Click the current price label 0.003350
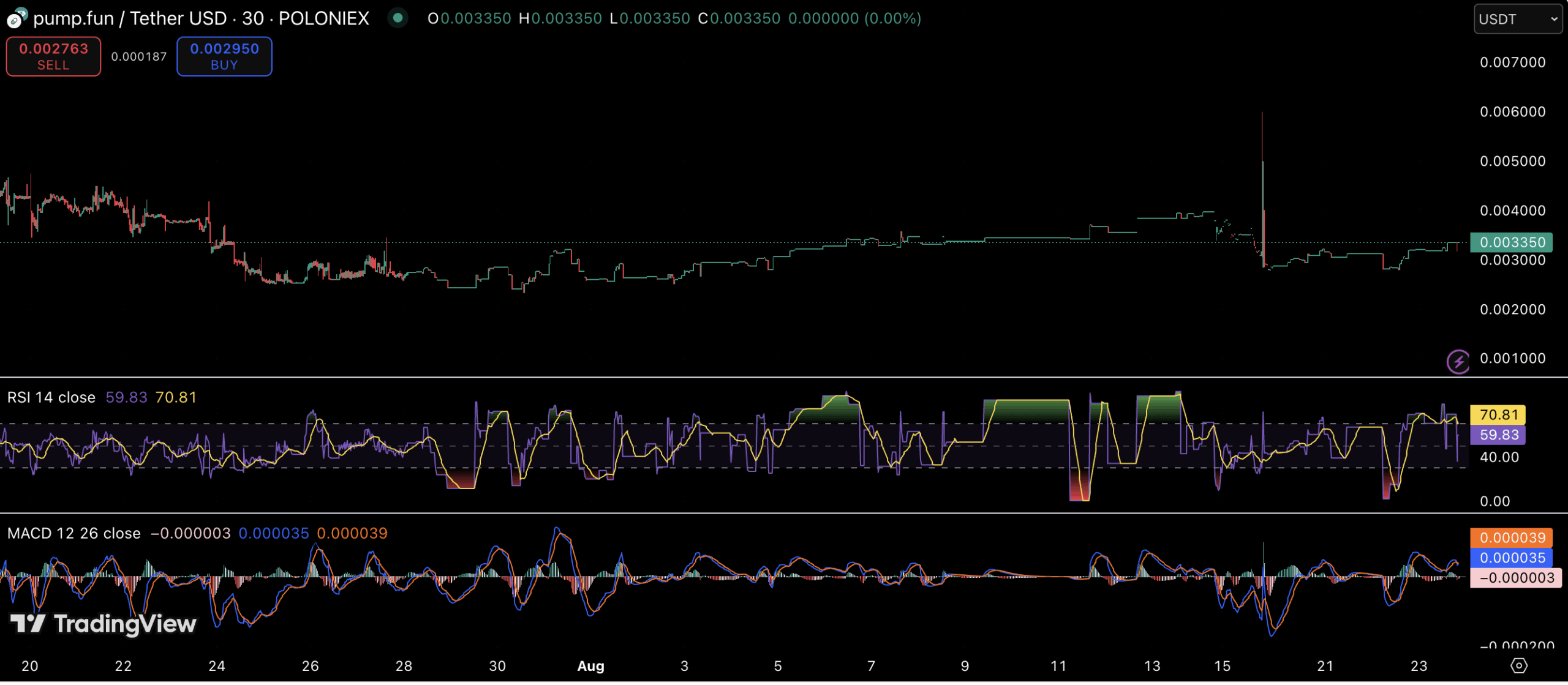The image size is (1568, 685). [x=1511, y=242]
